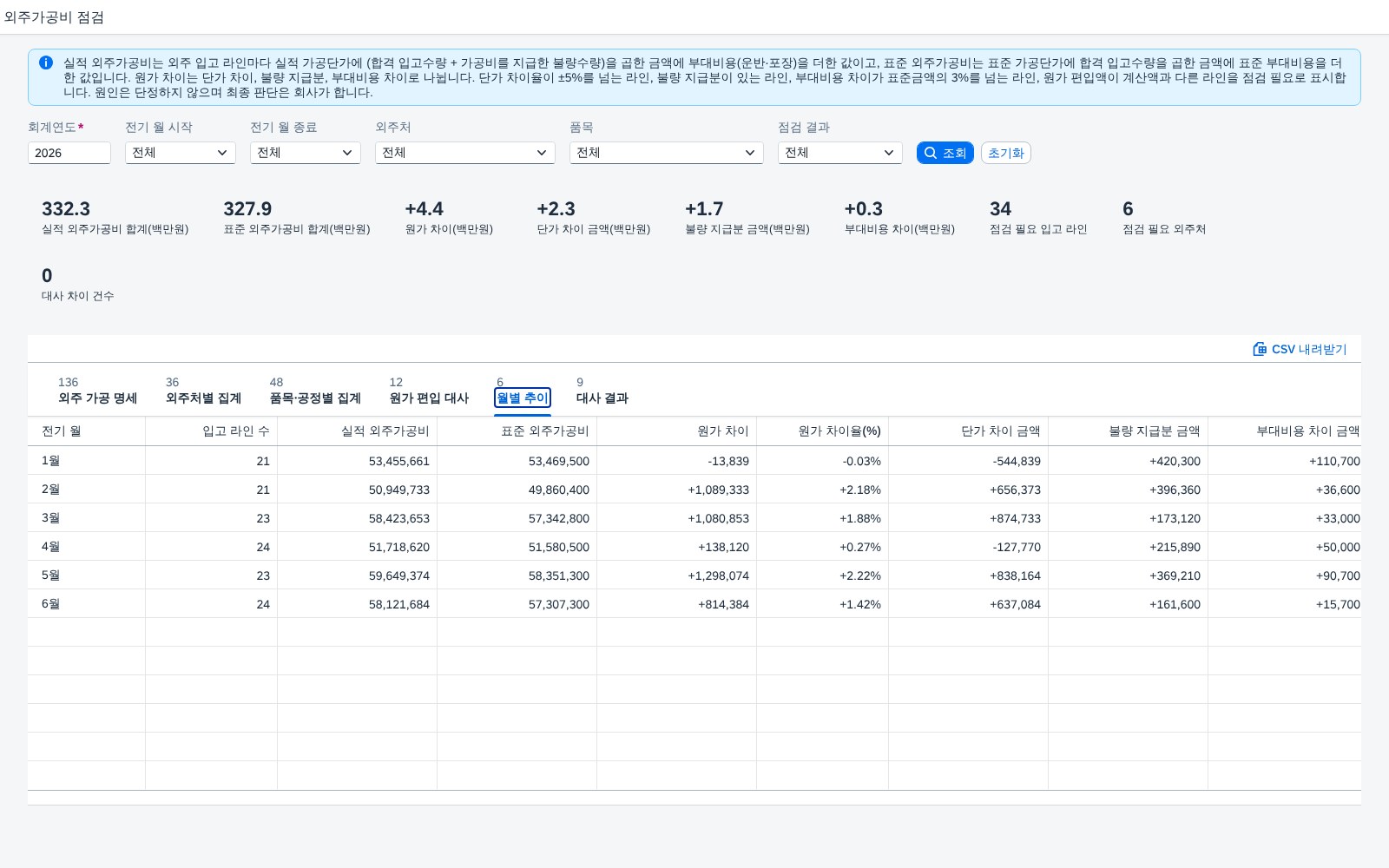
Task: Click the 원가 차이율(%) column header
Action: [823, 431]
